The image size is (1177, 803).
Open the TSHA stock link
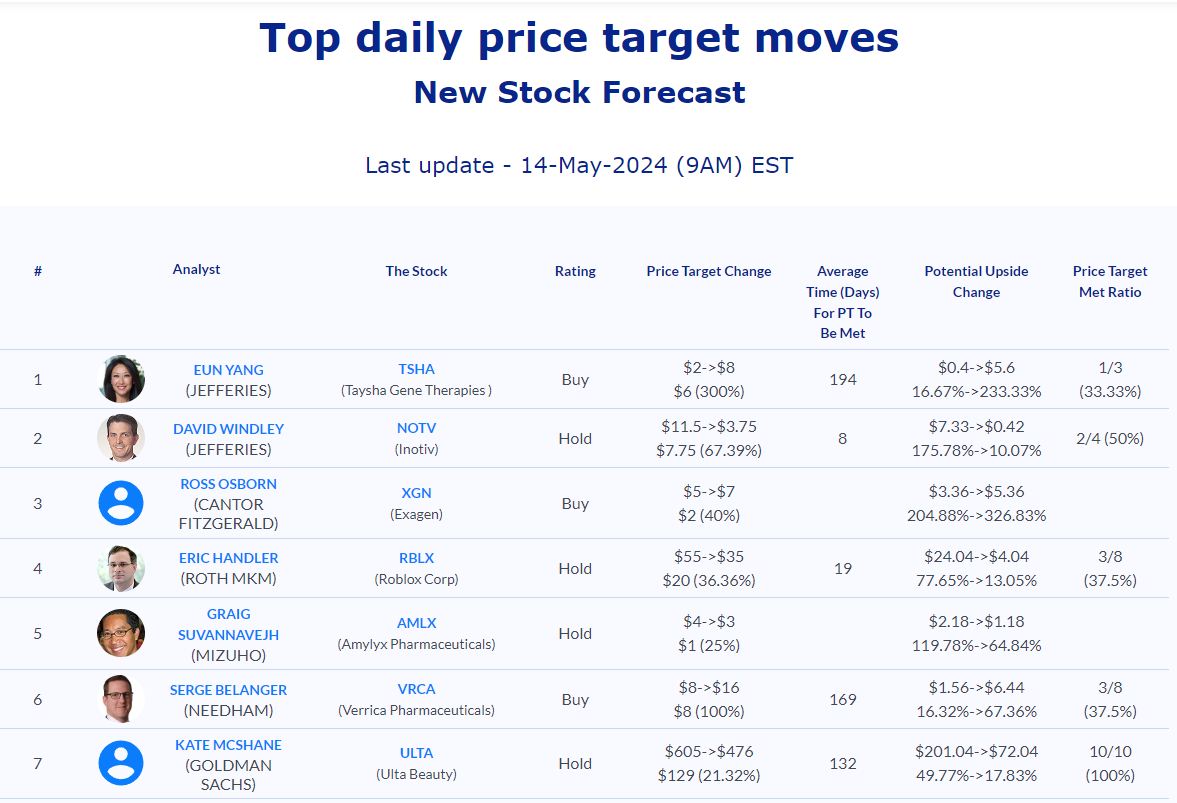(x=417, y=369)
